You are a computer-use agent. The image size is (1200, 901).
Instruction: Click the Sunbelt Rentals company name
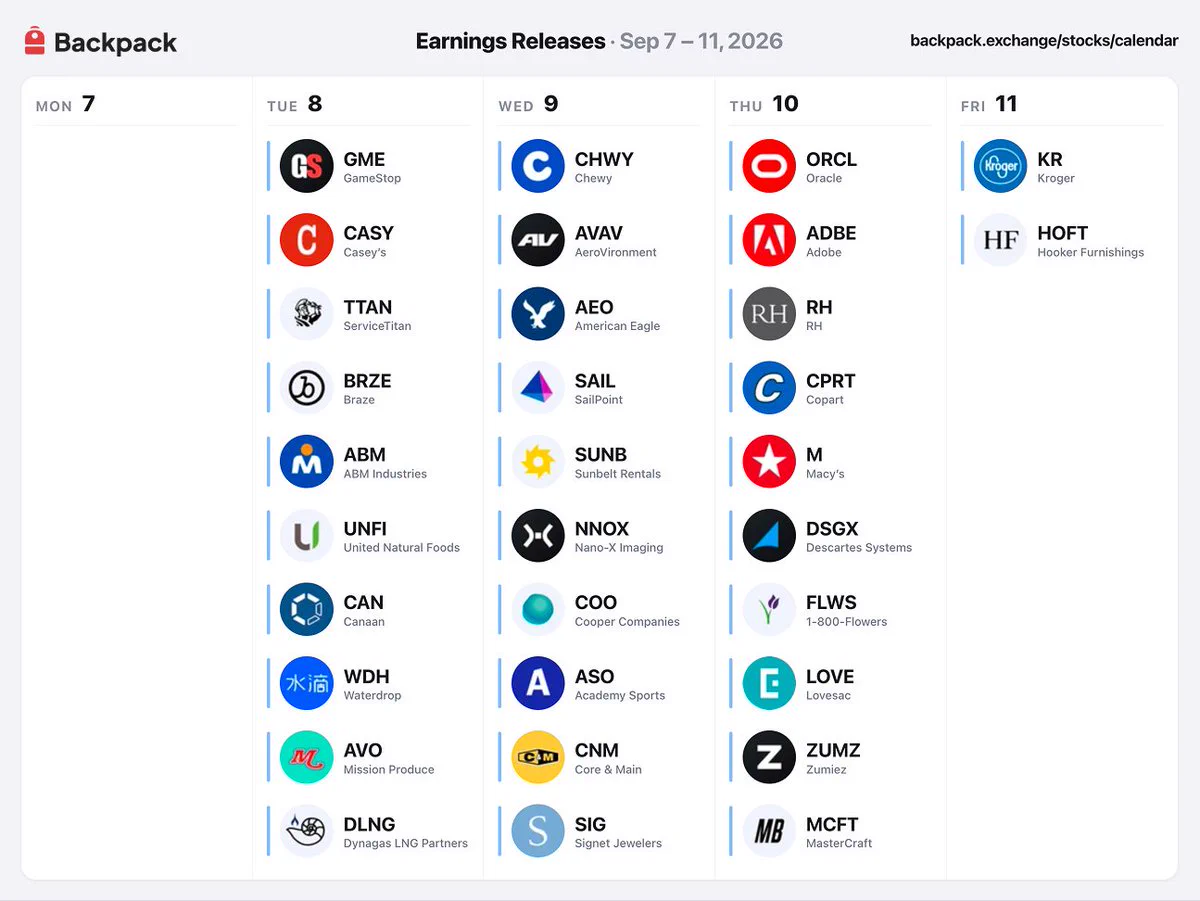pyautogui.click(x=618, y=474)
